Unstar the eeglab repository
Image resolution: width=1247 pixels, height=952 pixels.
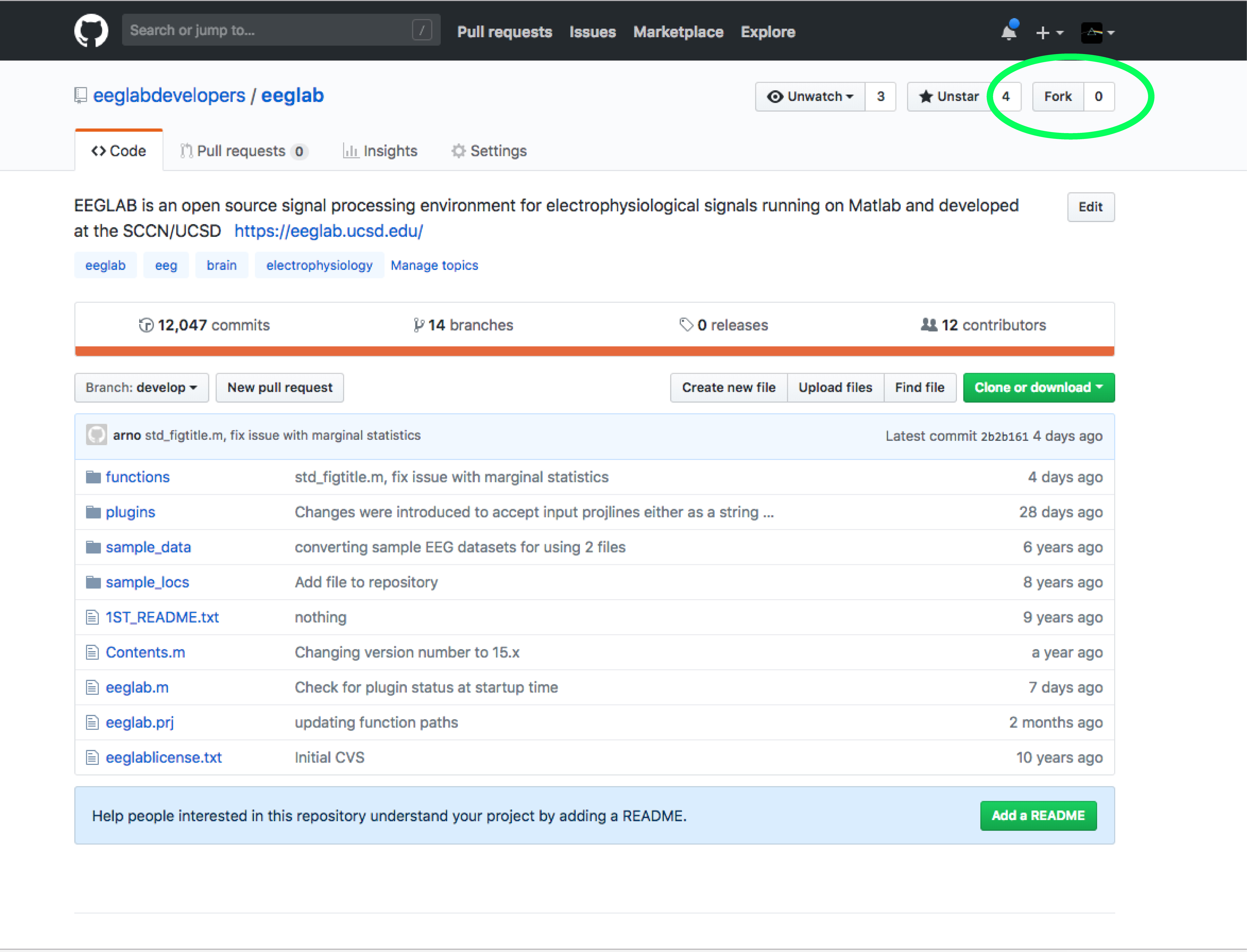pyautogui.click(x=949, y=96)
